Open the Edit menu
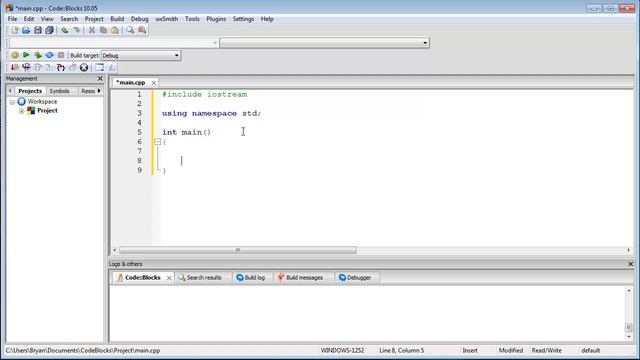This screenshot has width=640, height=360. 29,19
